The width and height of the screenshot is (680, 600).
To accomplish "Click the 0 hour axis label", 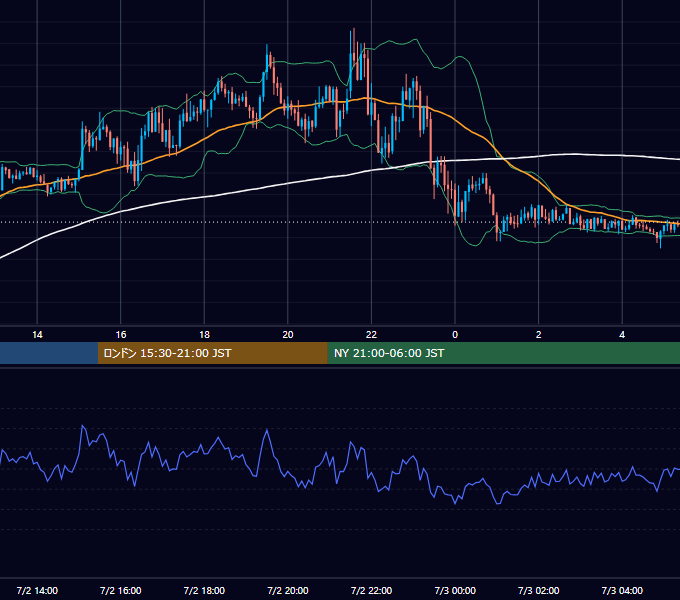I will [455, 335].
